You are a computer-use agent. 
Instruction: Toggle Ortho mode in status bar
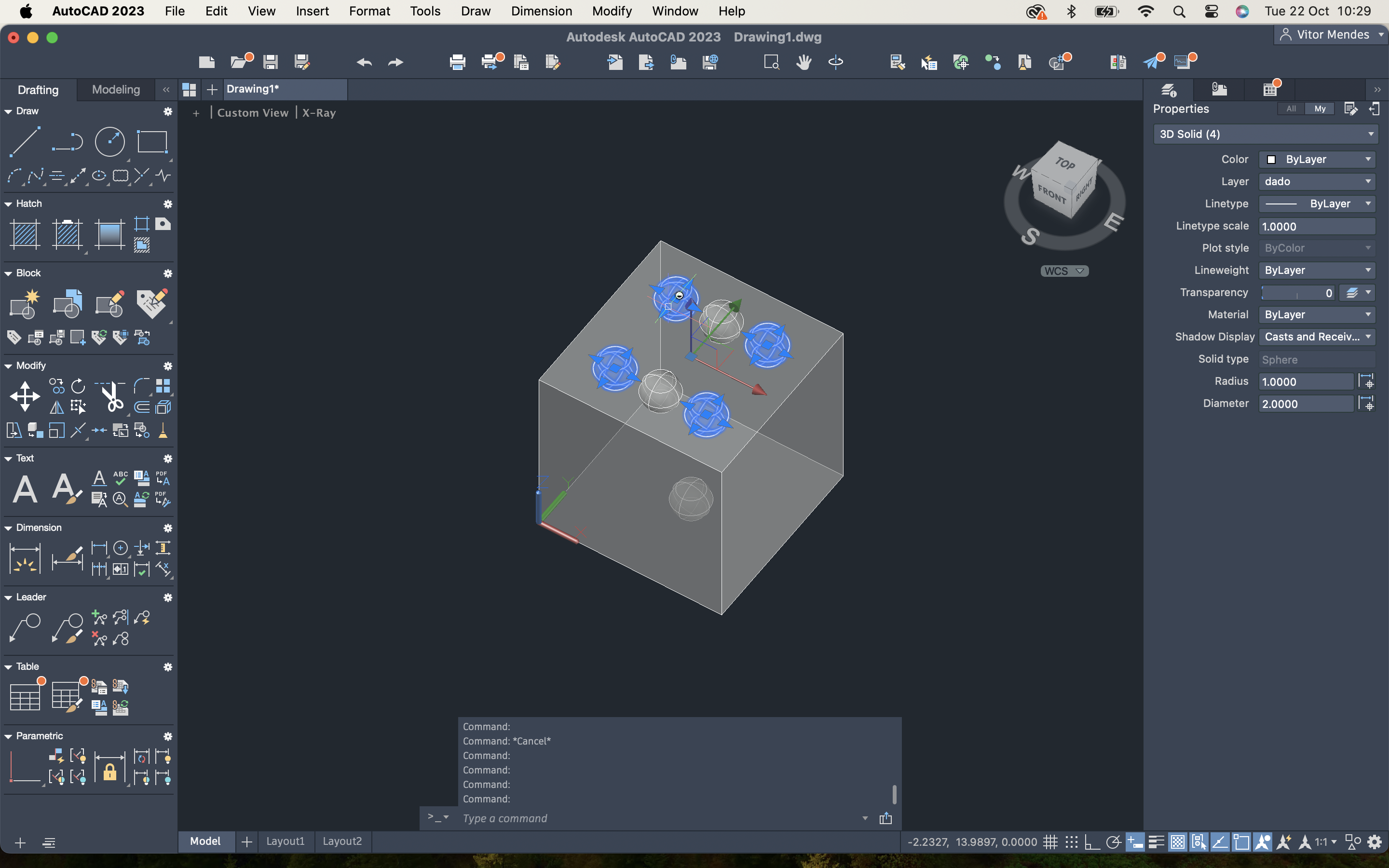1092,842
